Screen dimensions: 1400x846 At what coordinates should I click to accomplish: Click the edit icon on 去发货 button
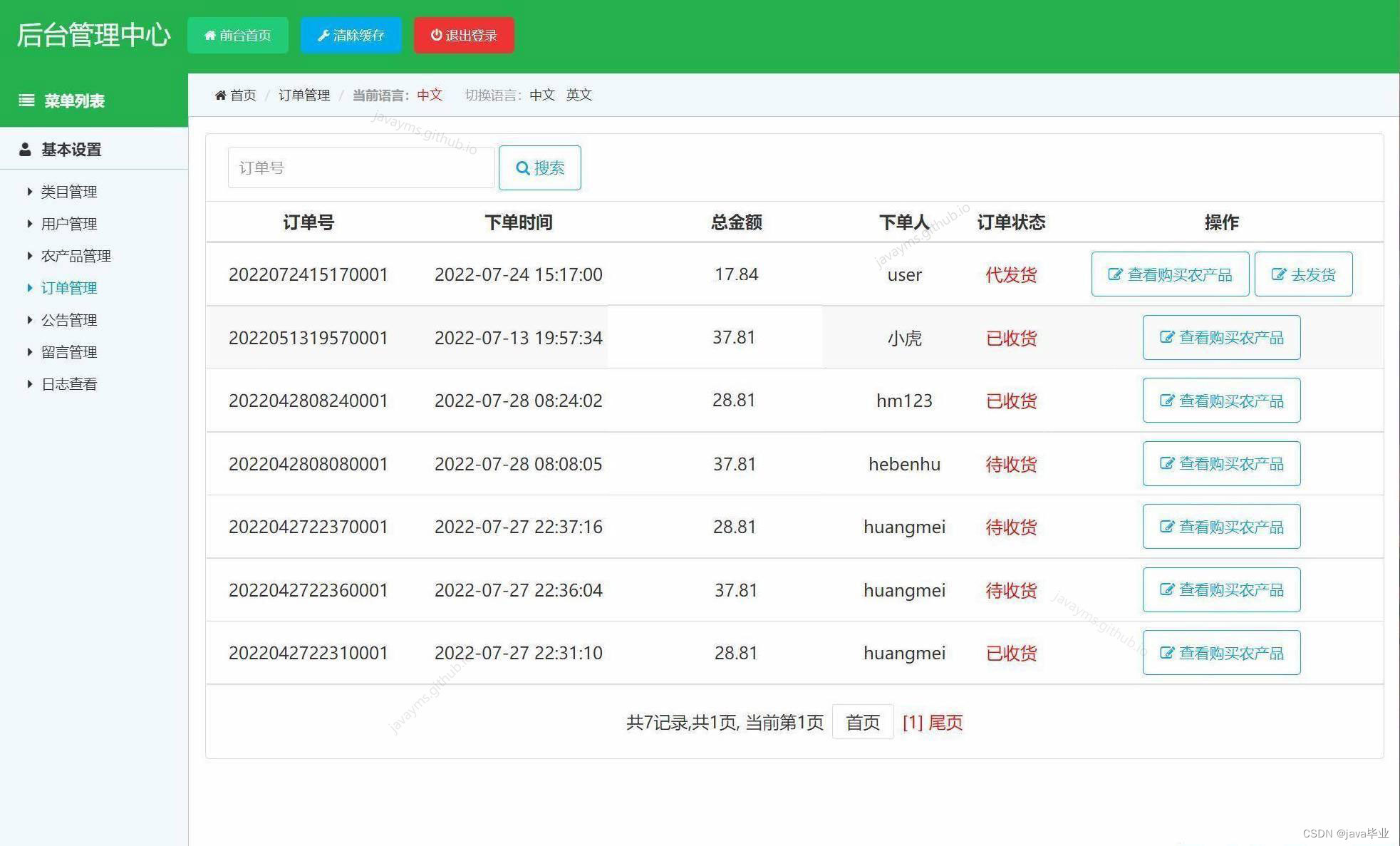coord(1279,274)
